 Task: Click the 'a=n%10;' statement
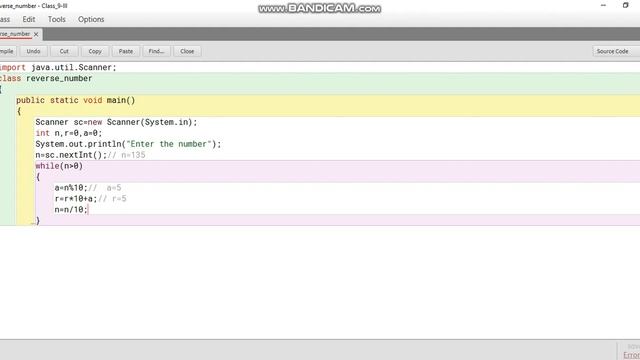[x=71, y=188]
